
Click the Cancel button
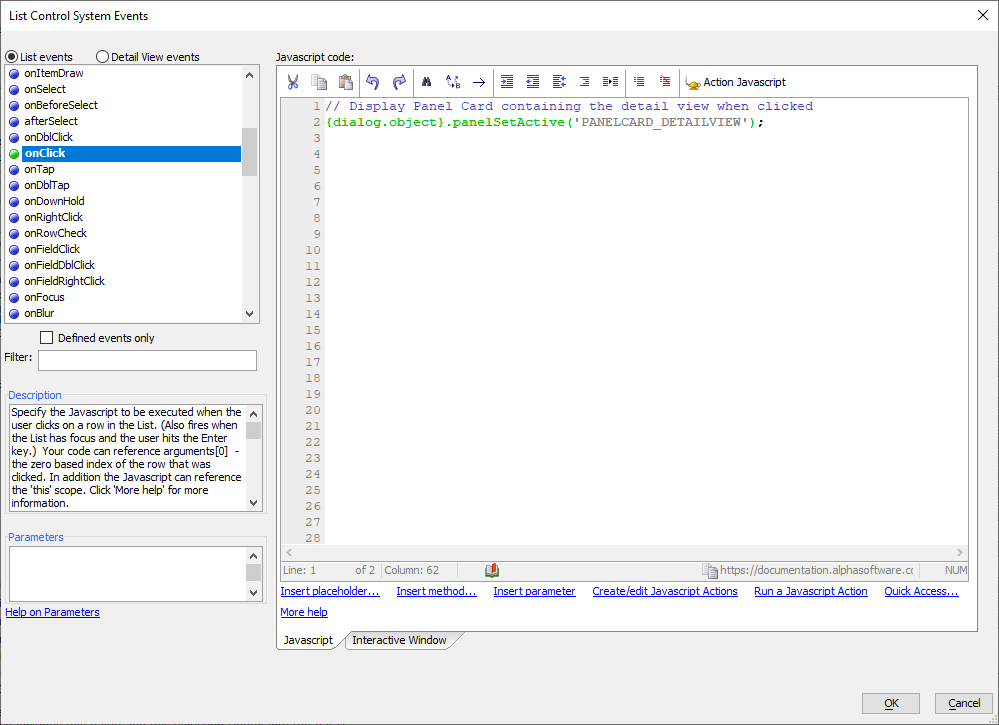[964, 703]
